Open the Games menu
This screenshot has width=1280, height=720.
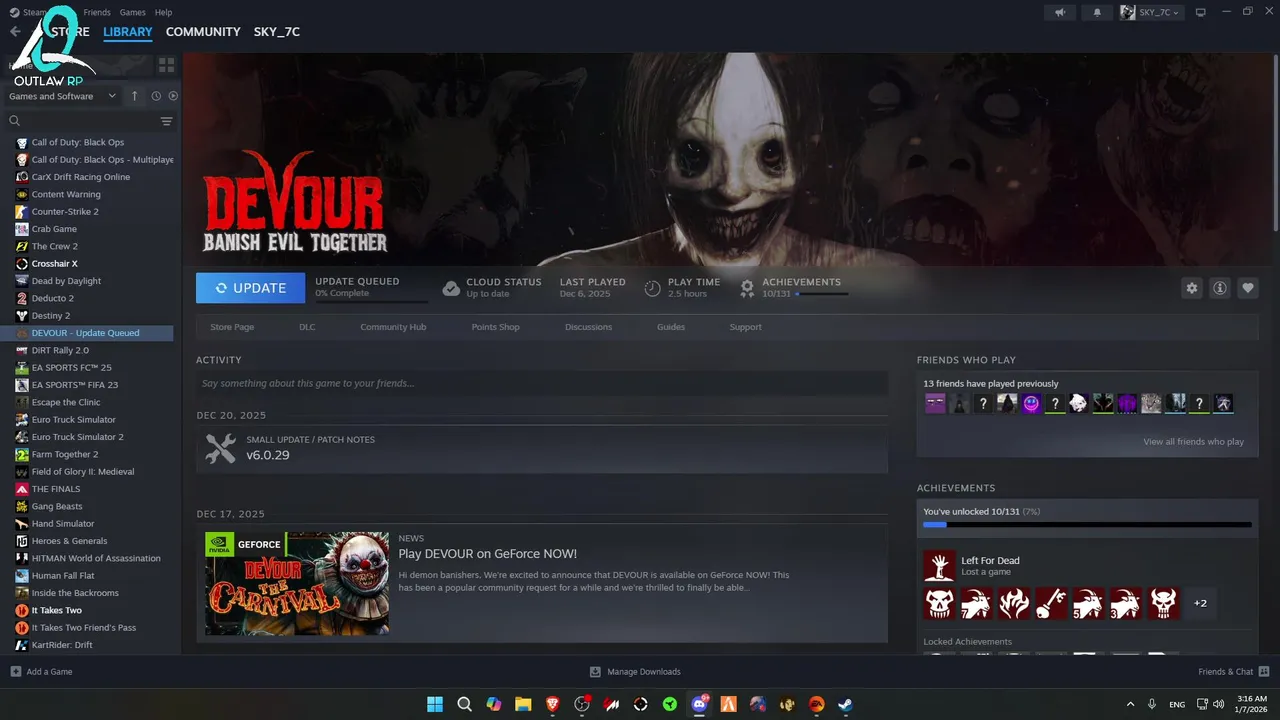[132, 12]
